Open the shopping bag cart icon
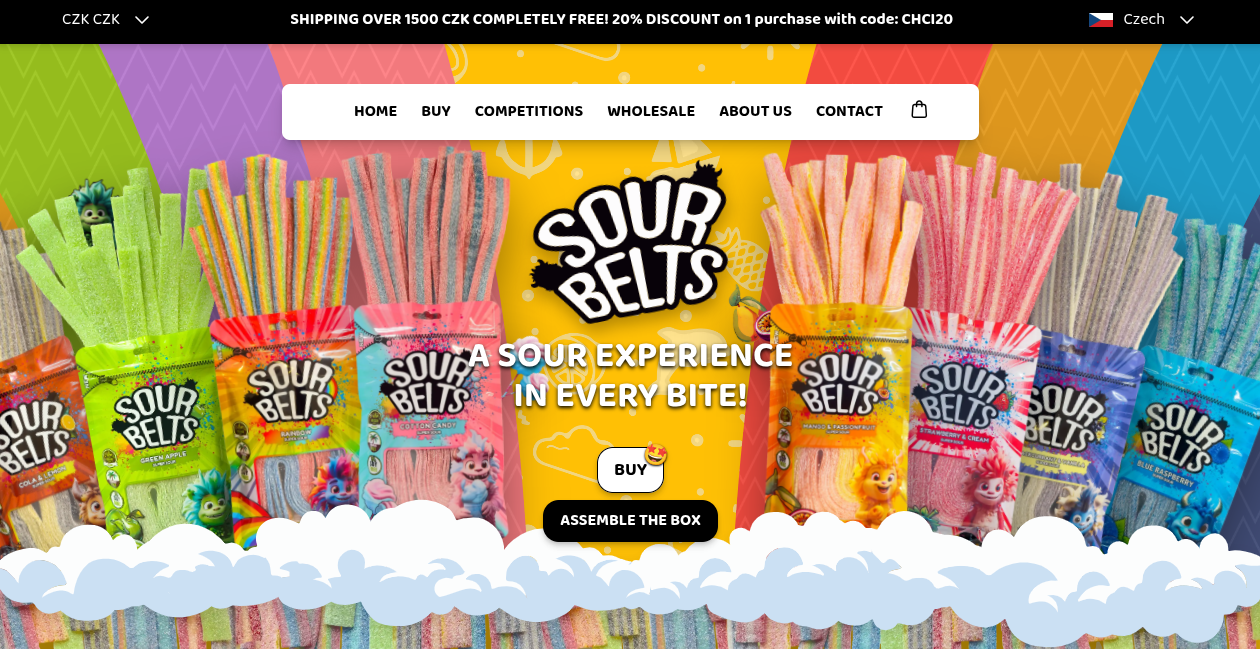 919,110
